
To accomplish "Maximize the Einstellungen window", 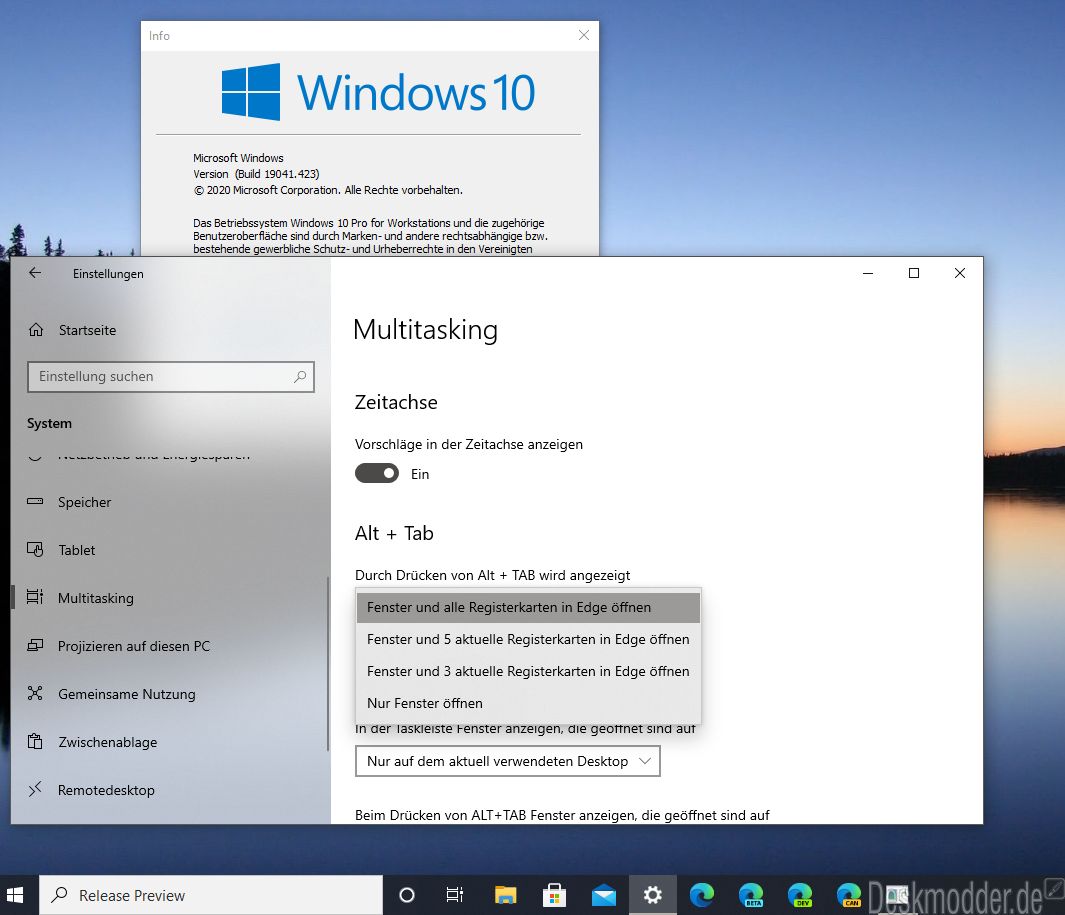I will pos(914,273).
